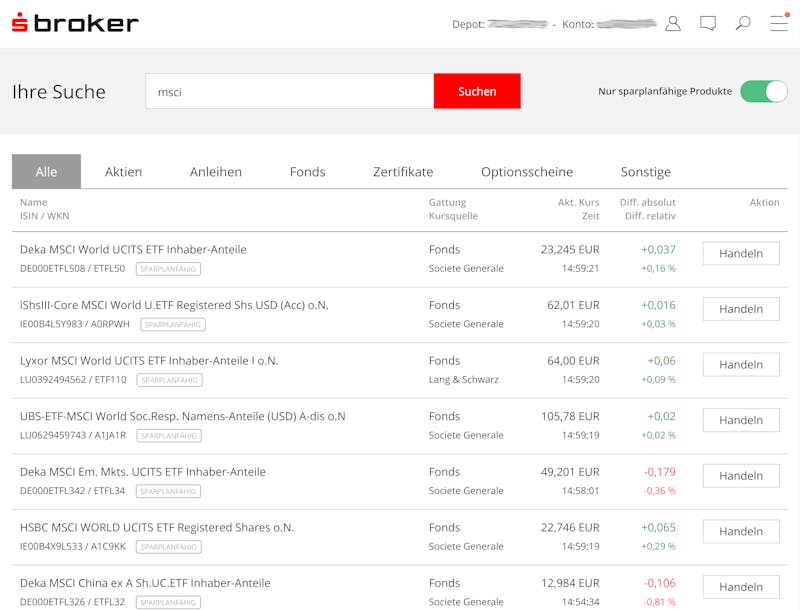Viewport: 800px width, 610px height.
Task: Click the price 23,245 EUR
Action: 570,249
